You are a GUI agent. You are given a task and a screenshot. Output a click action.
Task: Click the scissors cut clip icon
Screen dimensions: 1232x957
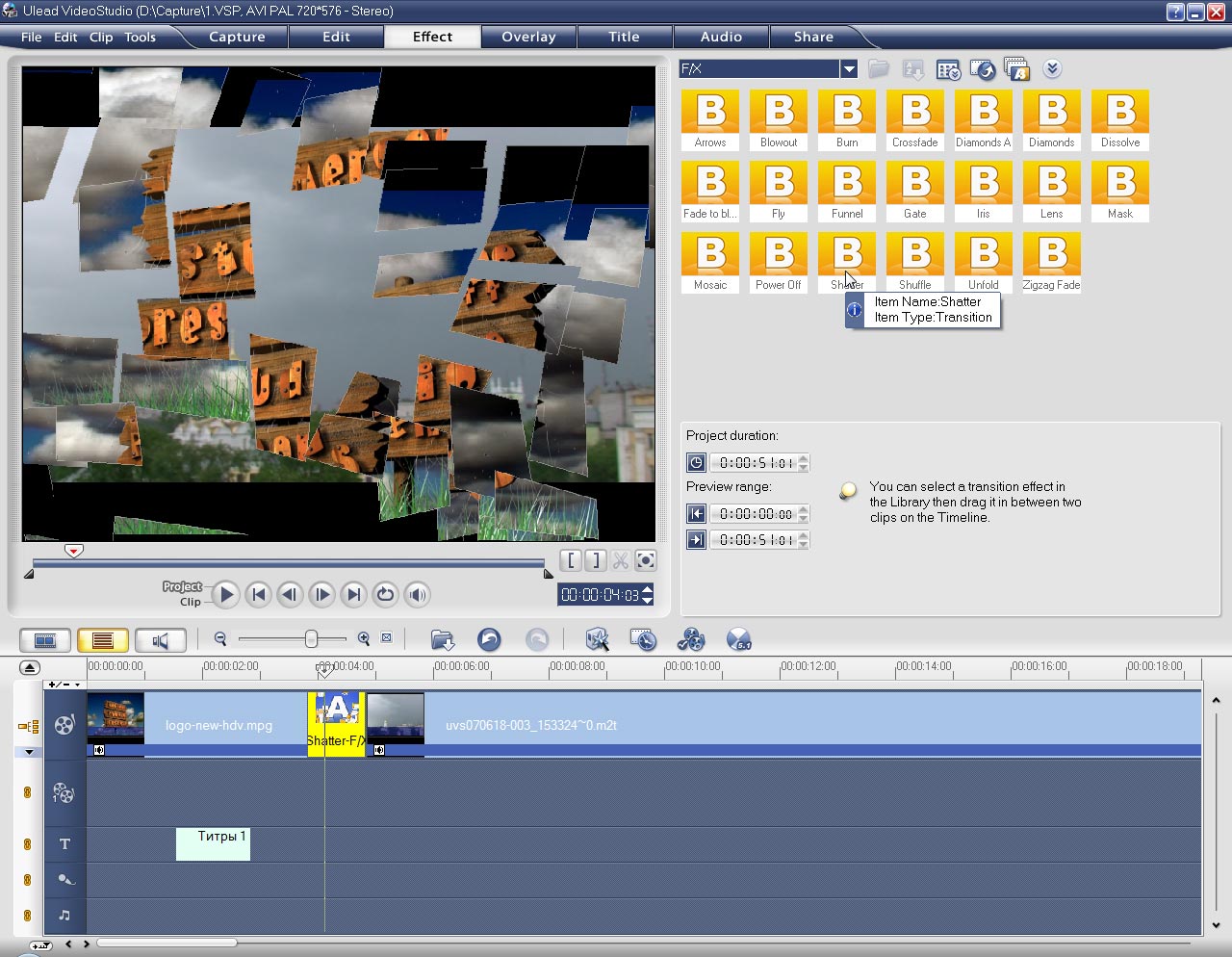pos(621,560)
